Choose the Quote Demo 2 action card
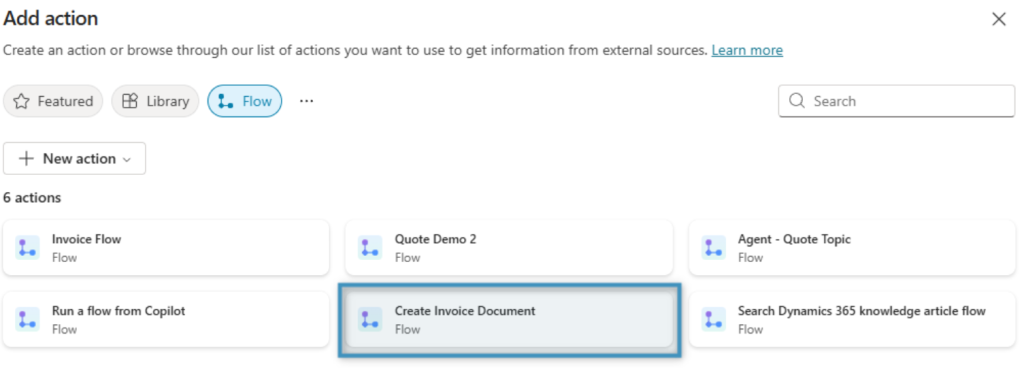Image resolution: width=1024 pixels, height=373 pixels. point(509,248)
